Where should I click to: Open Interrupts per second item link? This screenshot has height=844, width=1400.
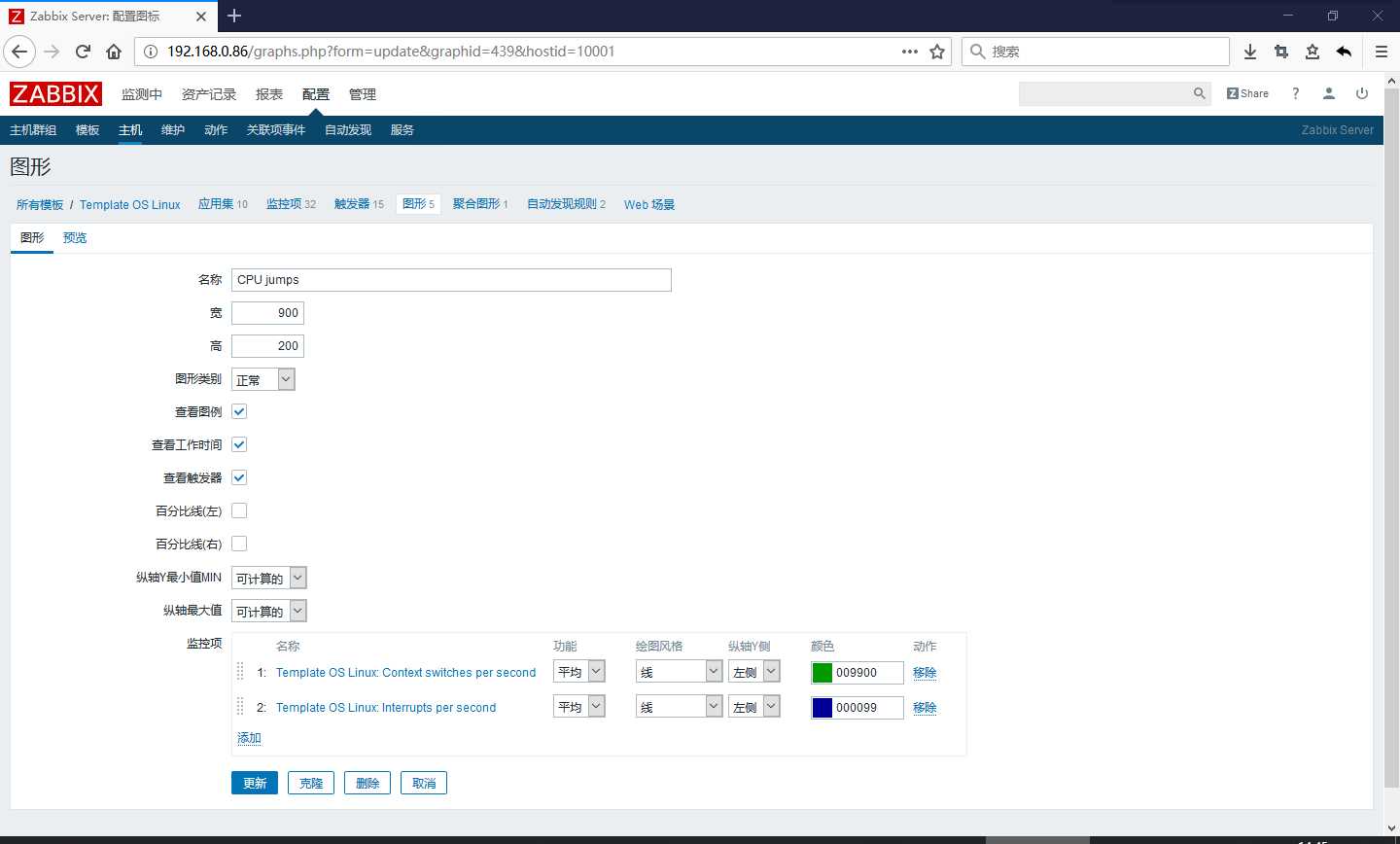click(386, 708)
